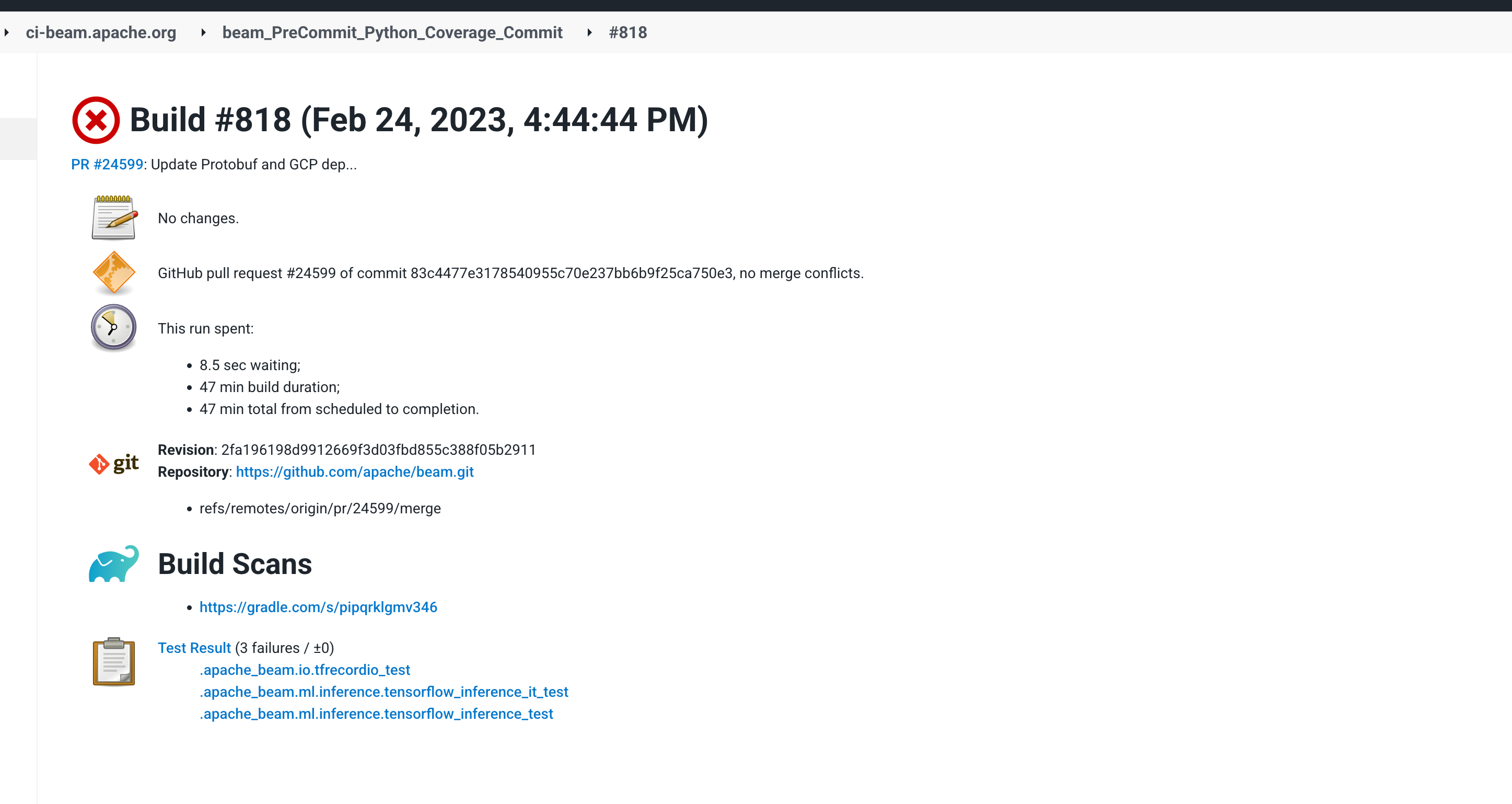Go to ci-beam.apache.org breadcrumb
Screen dimensions: 1512x804
(x=101, y=32)
